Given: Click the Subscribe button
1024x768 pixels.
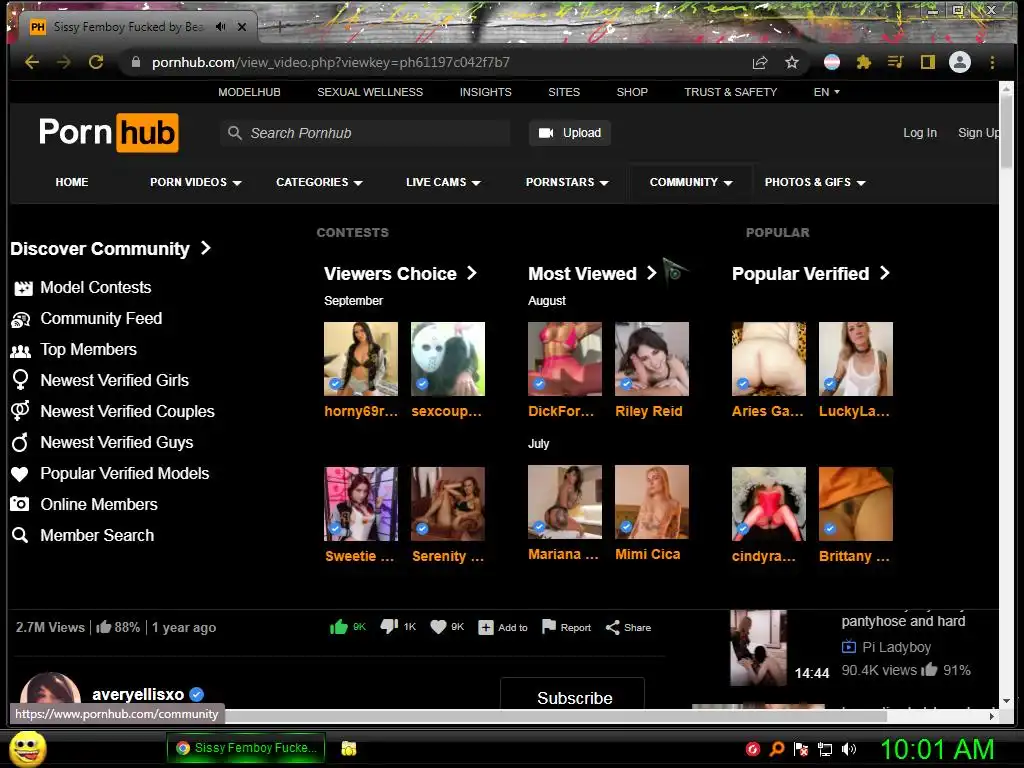Looking at the screenshot, I should [x=573, y=695].
